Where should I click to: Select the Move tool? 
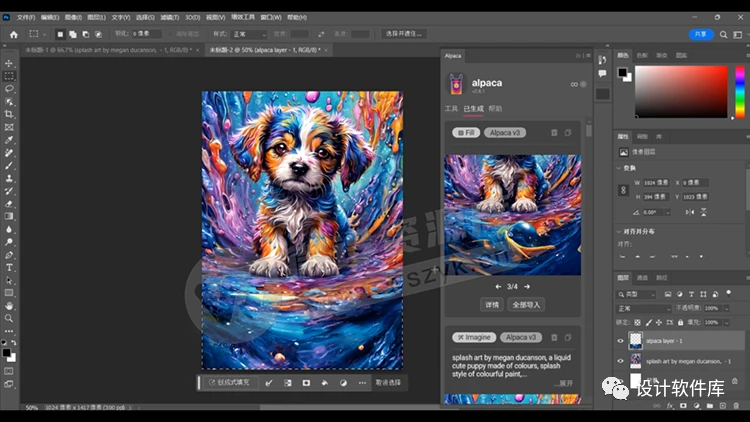9,63
